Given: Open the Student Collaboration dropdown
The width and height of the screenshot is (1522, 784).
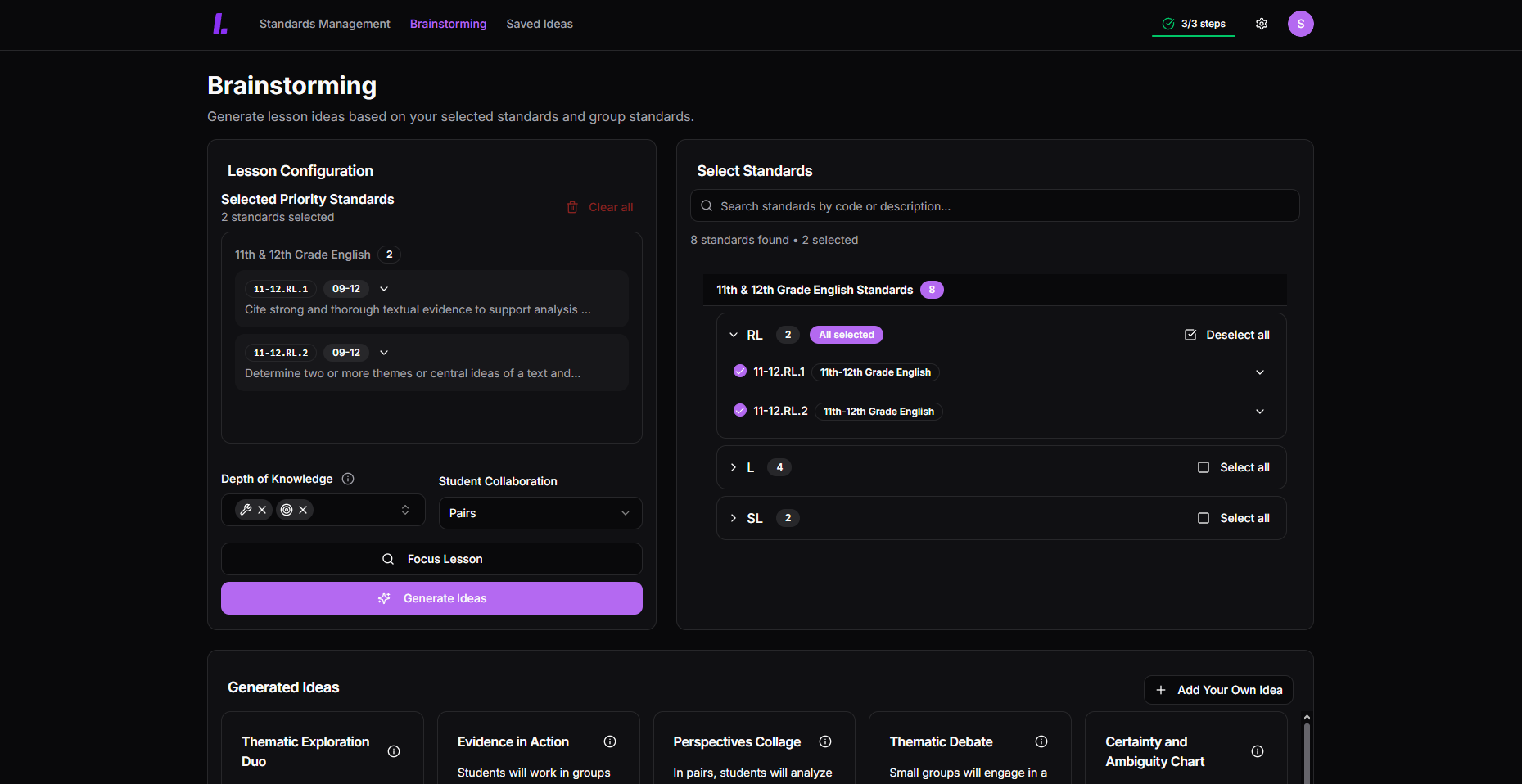Looking at the screenshot, I should pos(540,513).
